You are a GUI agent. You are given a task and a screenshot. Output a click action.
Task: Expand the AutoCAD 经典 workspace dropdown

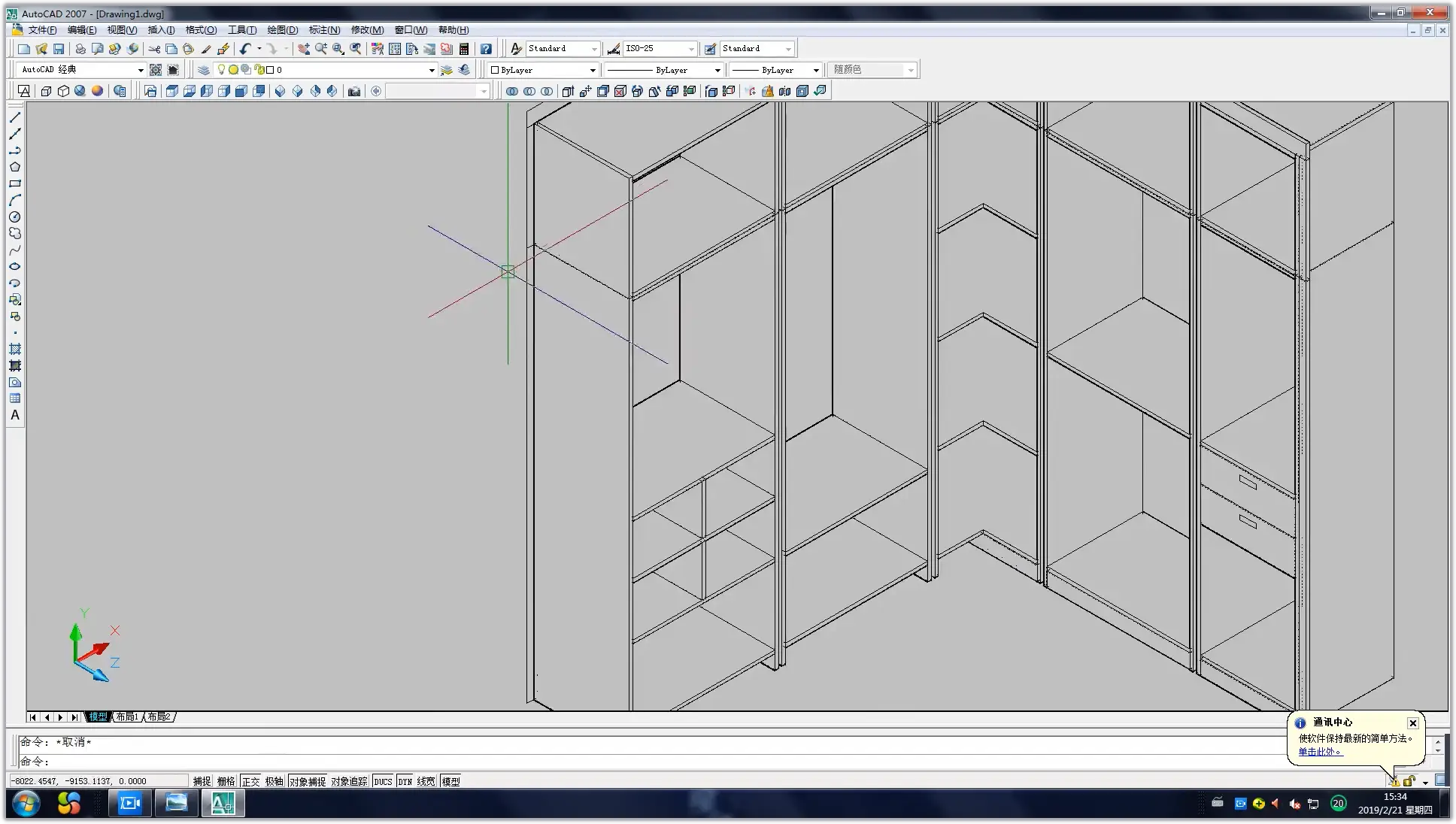tap(140, 70)
